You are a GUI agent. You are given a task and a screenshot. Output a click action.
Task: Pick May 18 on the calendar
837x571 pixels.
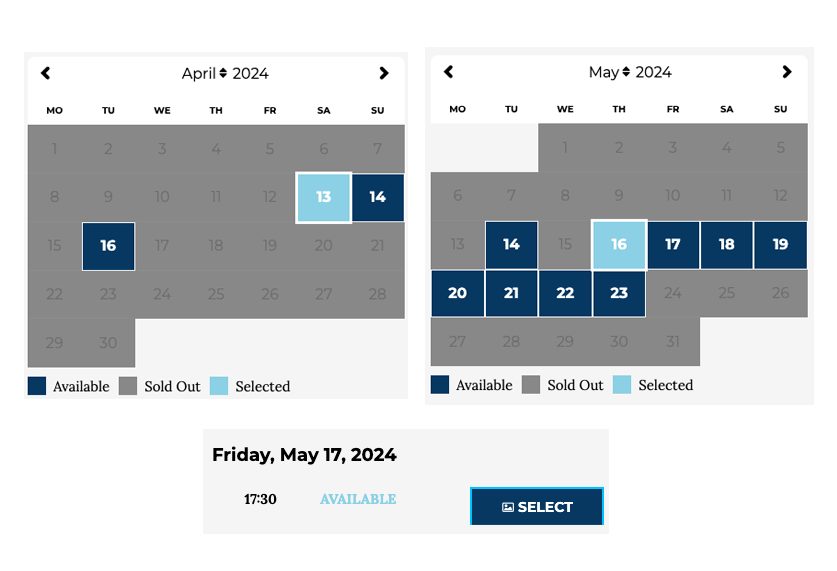pos(727,244)
